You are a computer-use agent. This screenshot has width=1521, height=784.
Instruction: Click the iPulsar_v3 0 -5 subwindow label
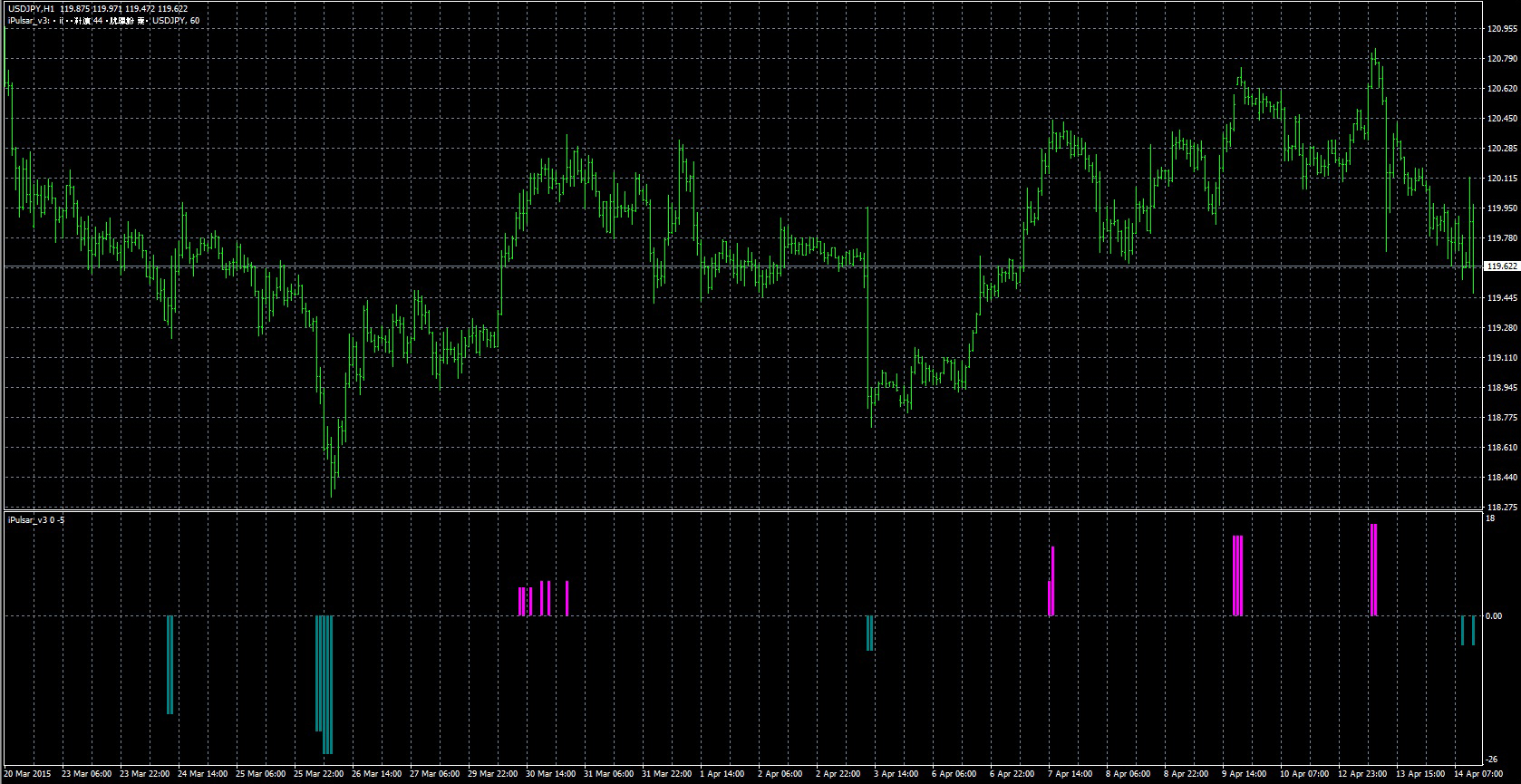coord(35,519)
